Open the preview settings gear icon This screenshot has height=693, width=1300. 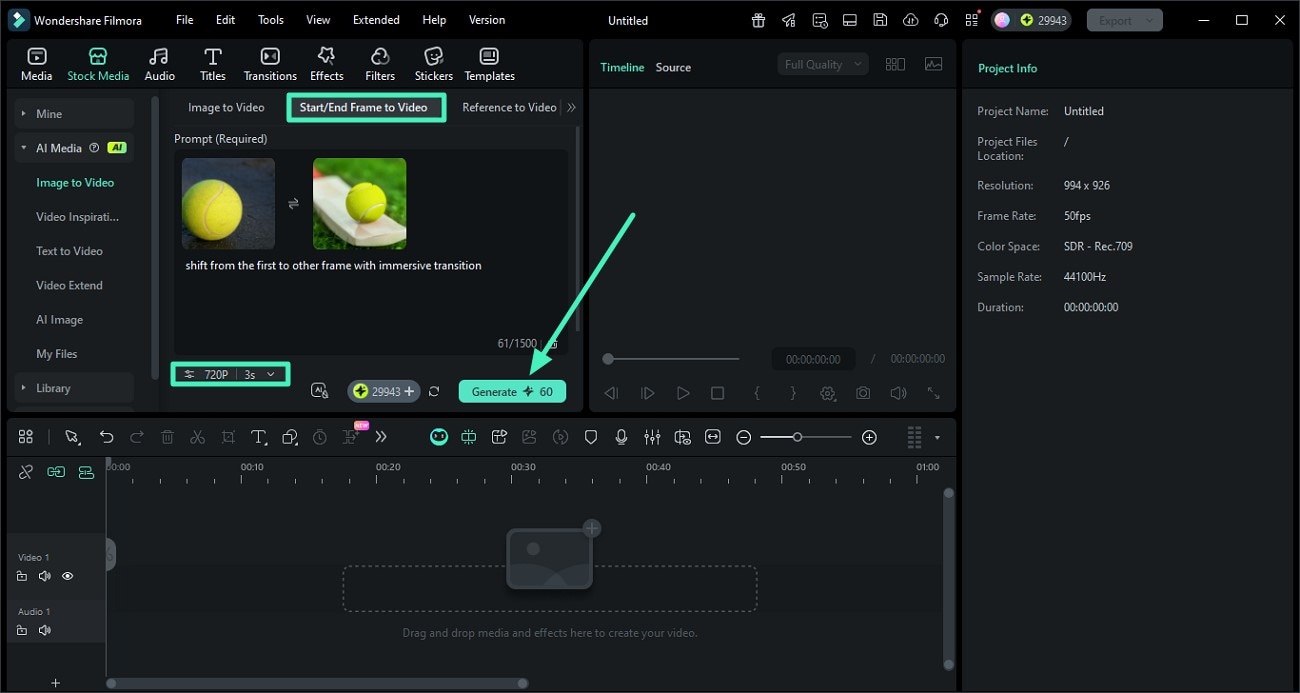coord(828,393)
